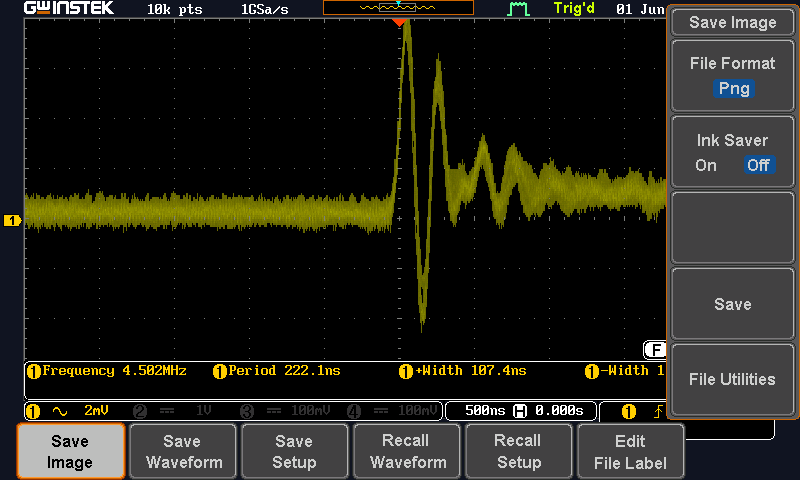
Task: Select the channel 4 indicator
Action: (354, 411)
